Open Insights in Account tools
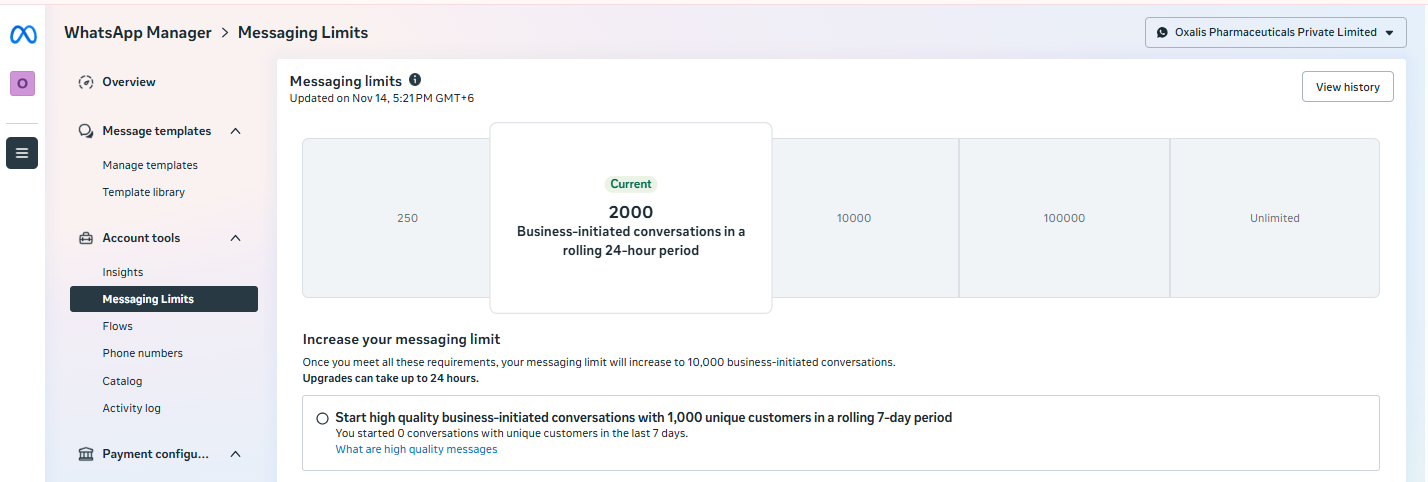This screenshot has height=482, width=1428. pos(122,272)
